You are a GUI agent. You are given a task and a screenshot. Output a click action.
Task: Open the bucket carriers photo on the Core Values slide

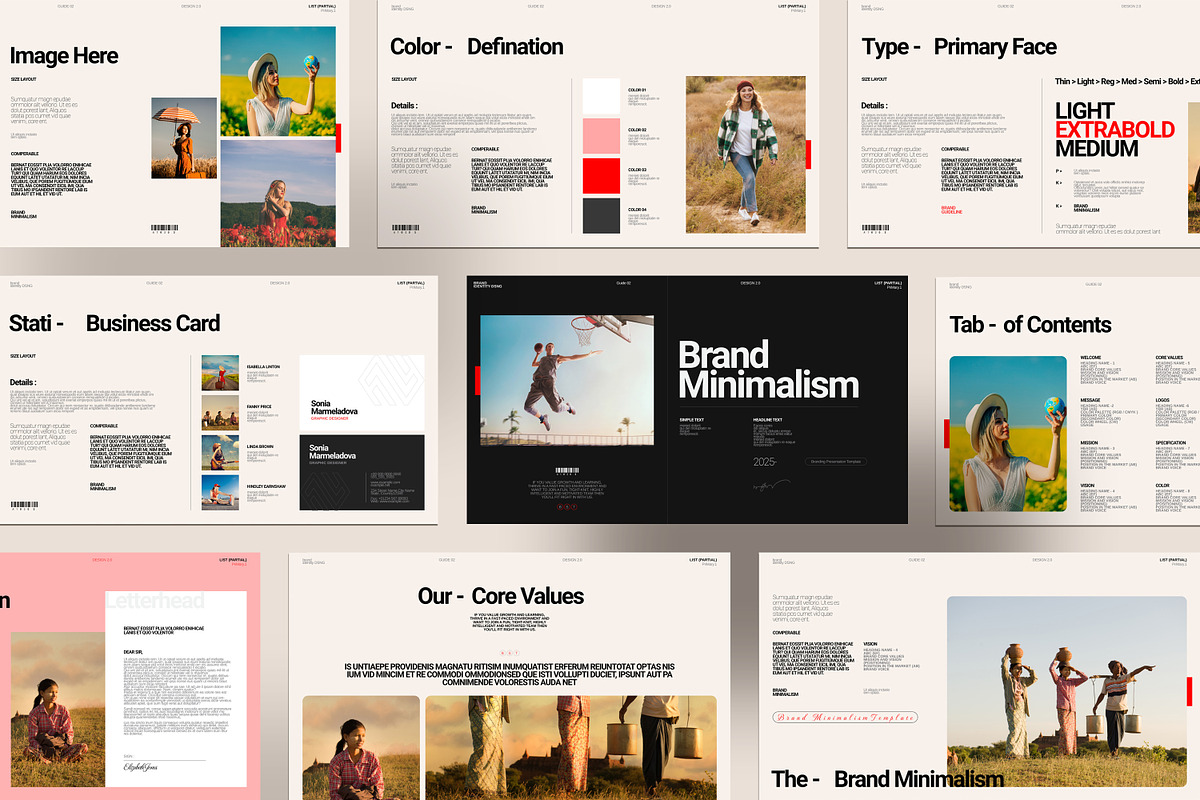coord(571,748)
